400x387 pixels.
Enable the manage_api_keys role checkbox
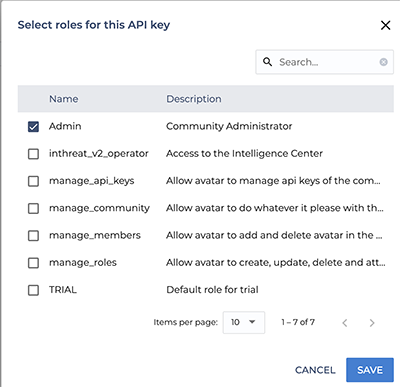click(33, 181)
